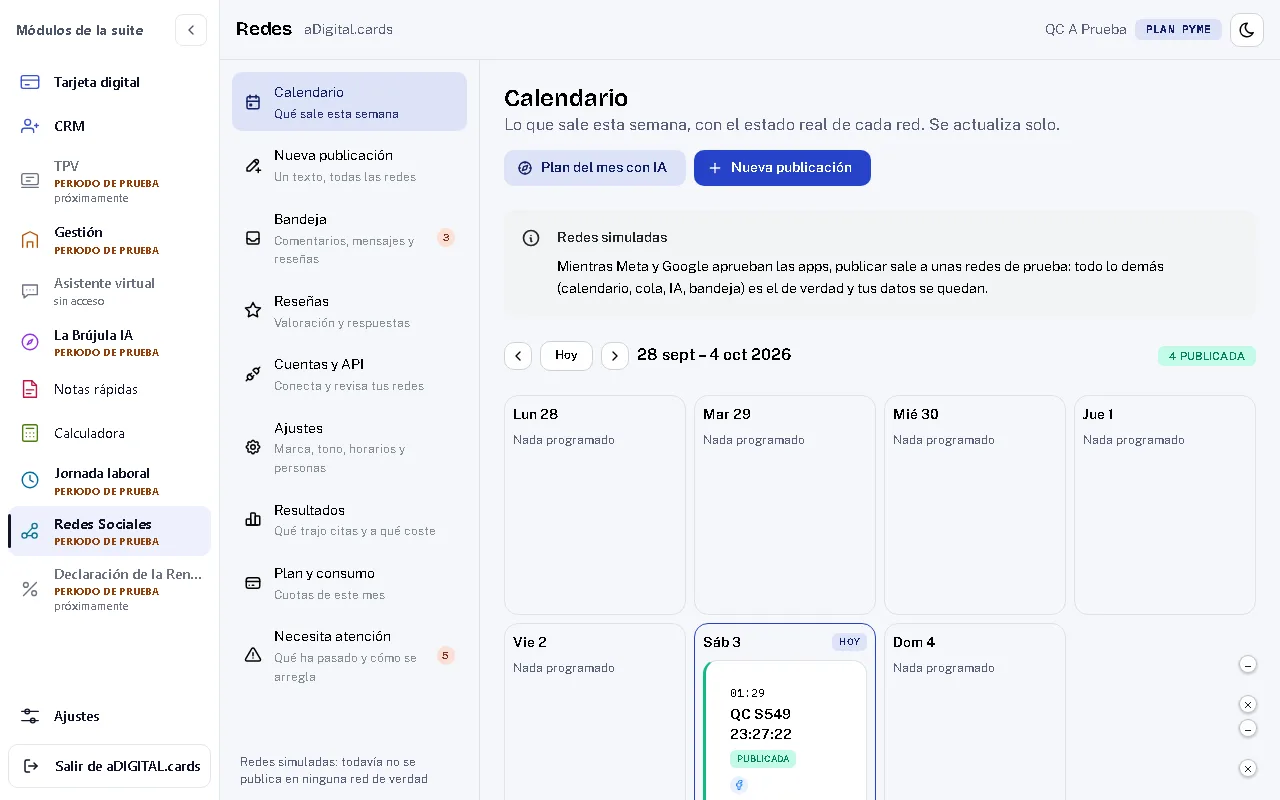Click the Bandeja unread count badge showing 3
The image size is (1280, 800).
pyautogui.click(x=446, y=238)
